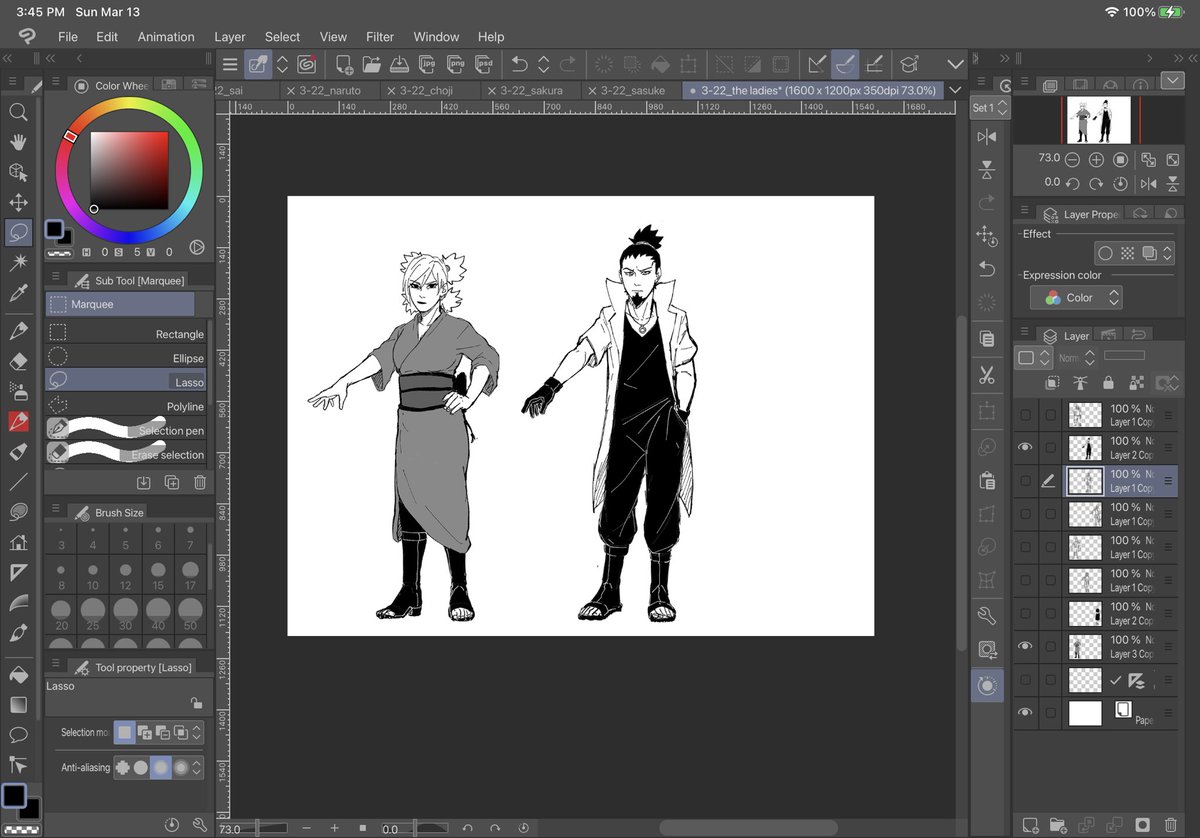Viewport: 1200px width, 838px height.
Task: Click the Delete layer trash icon
Action: pyautogui.click(x=1170, y=826)
